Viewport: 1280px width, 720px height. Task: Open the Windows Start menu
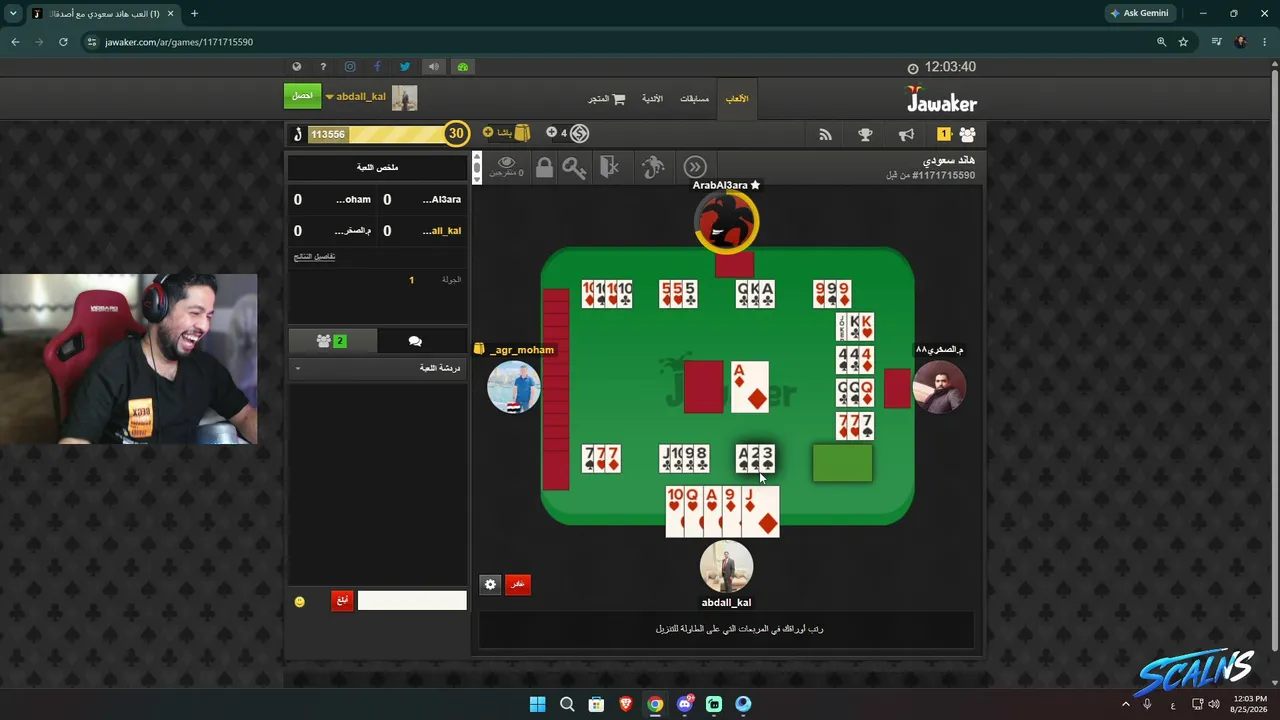(537, 704)
